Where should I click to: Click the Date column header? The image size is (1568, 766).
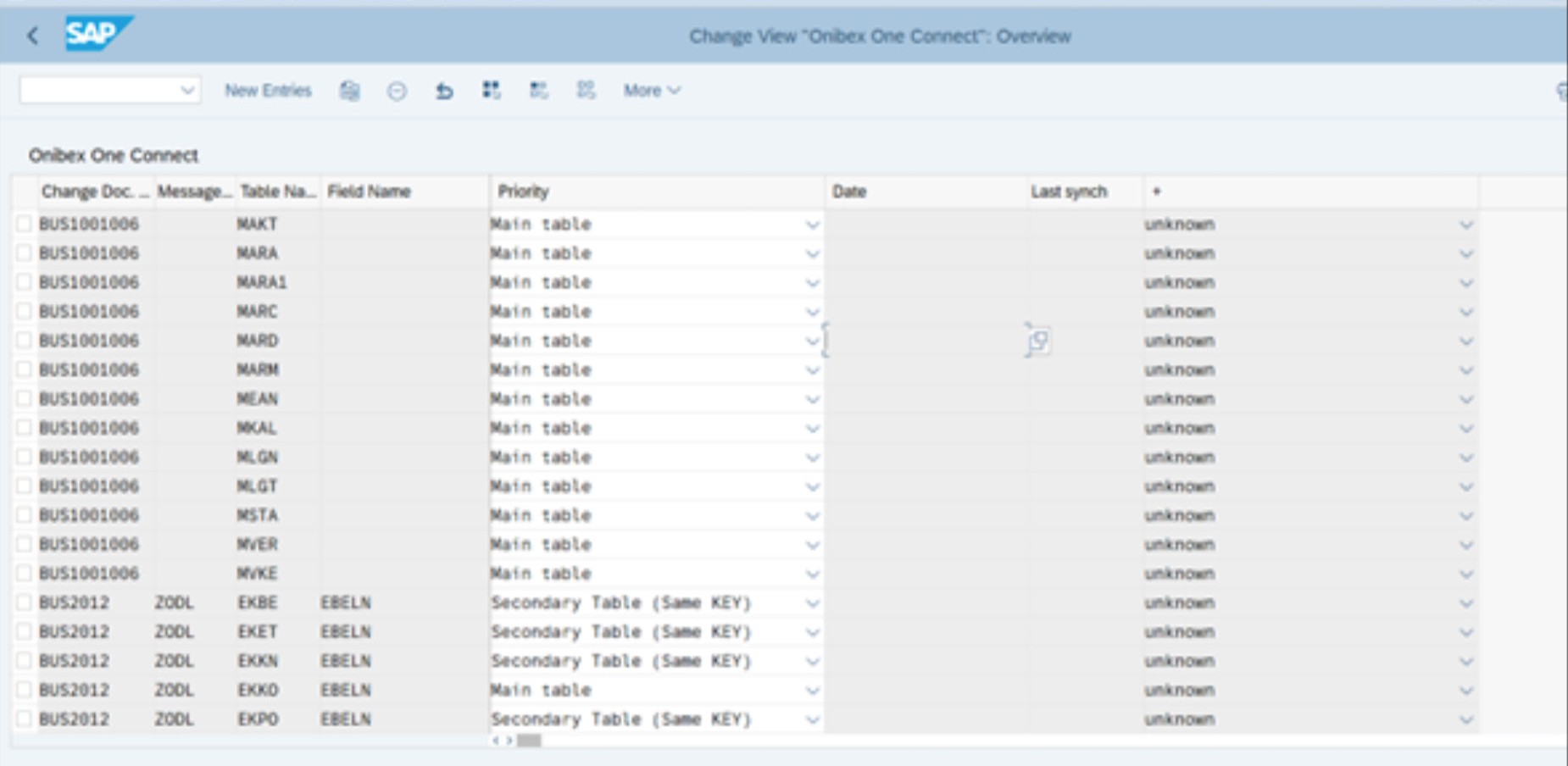pos(926,191)
